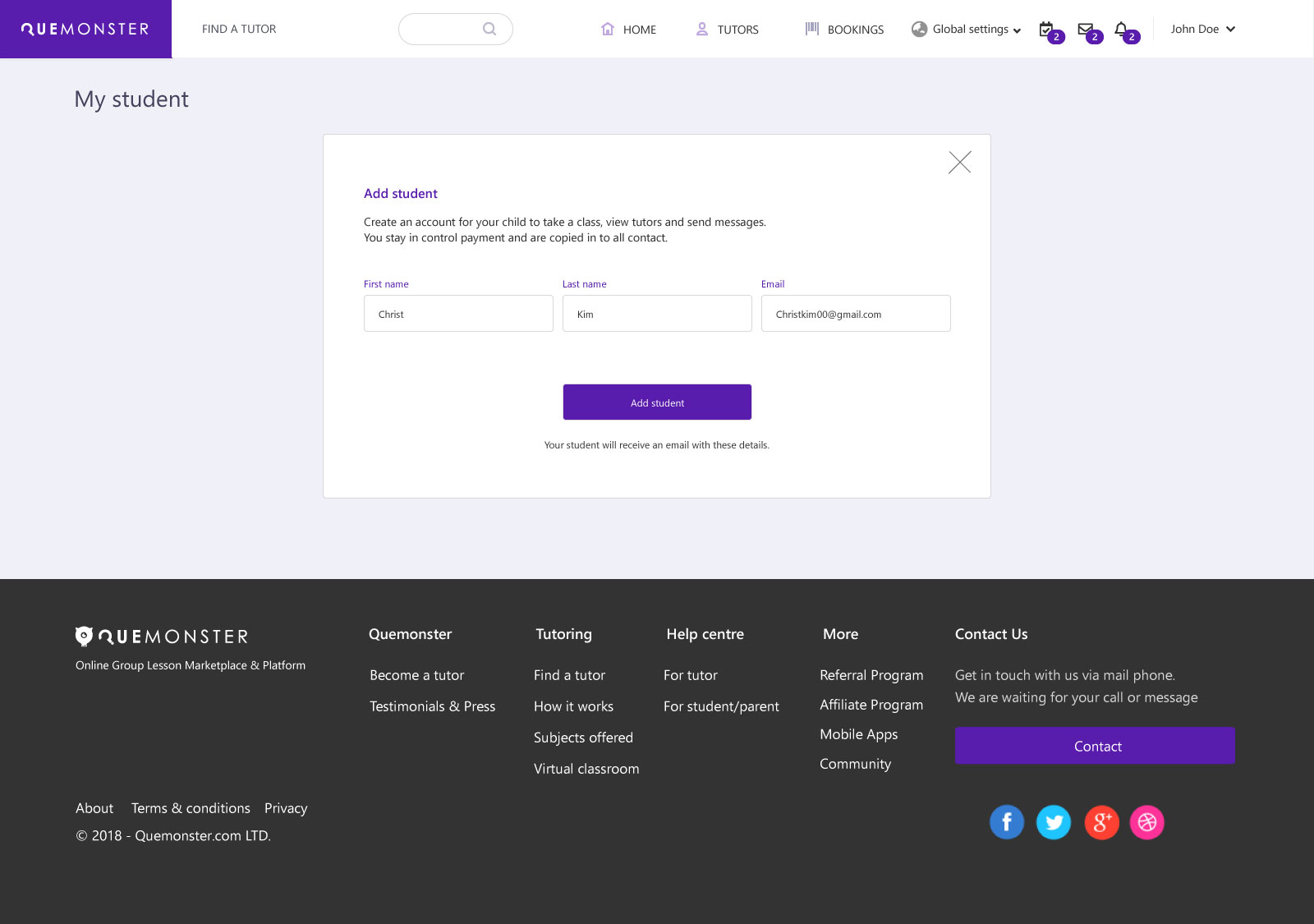Click the Google+ icon in the footer
Viewport: 1314px width, 924px height.
tap(1100, 822)
